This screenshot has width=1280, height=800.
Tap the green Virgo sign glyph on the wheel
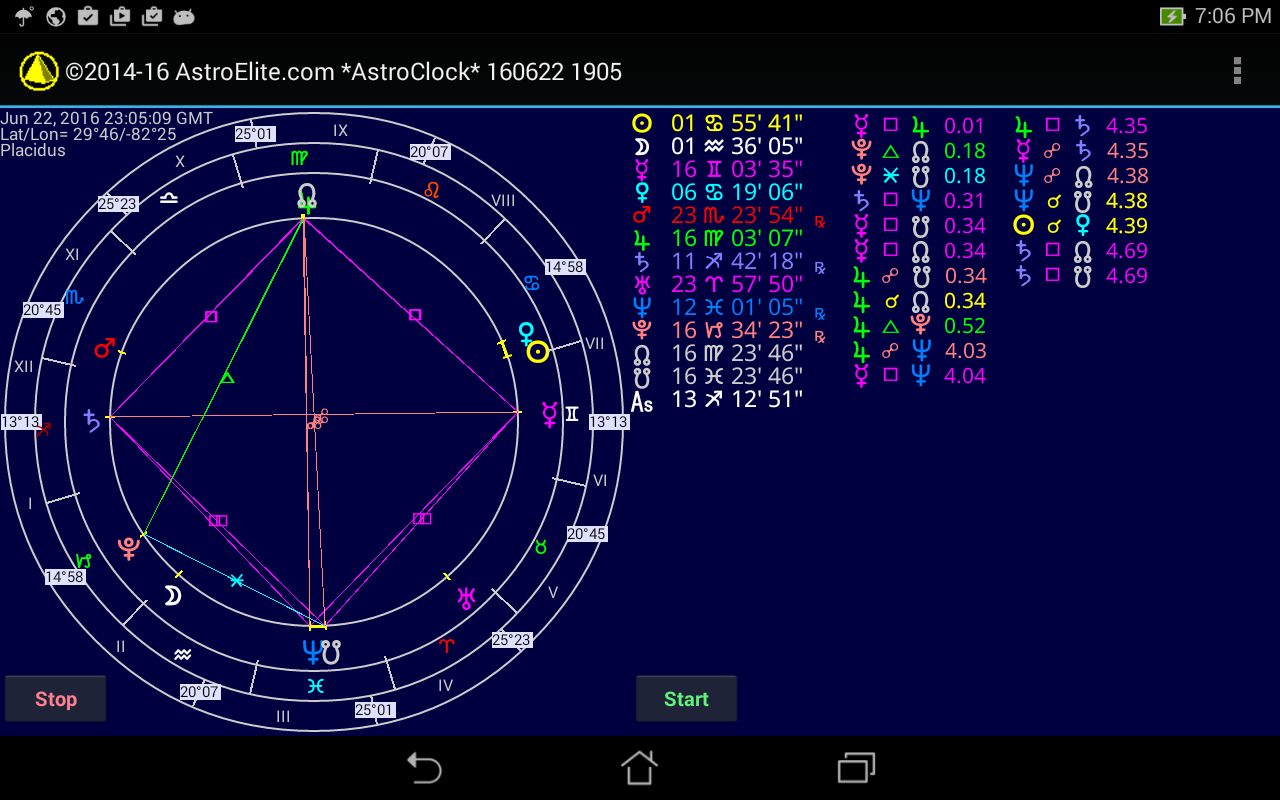[x=300, y=158]
